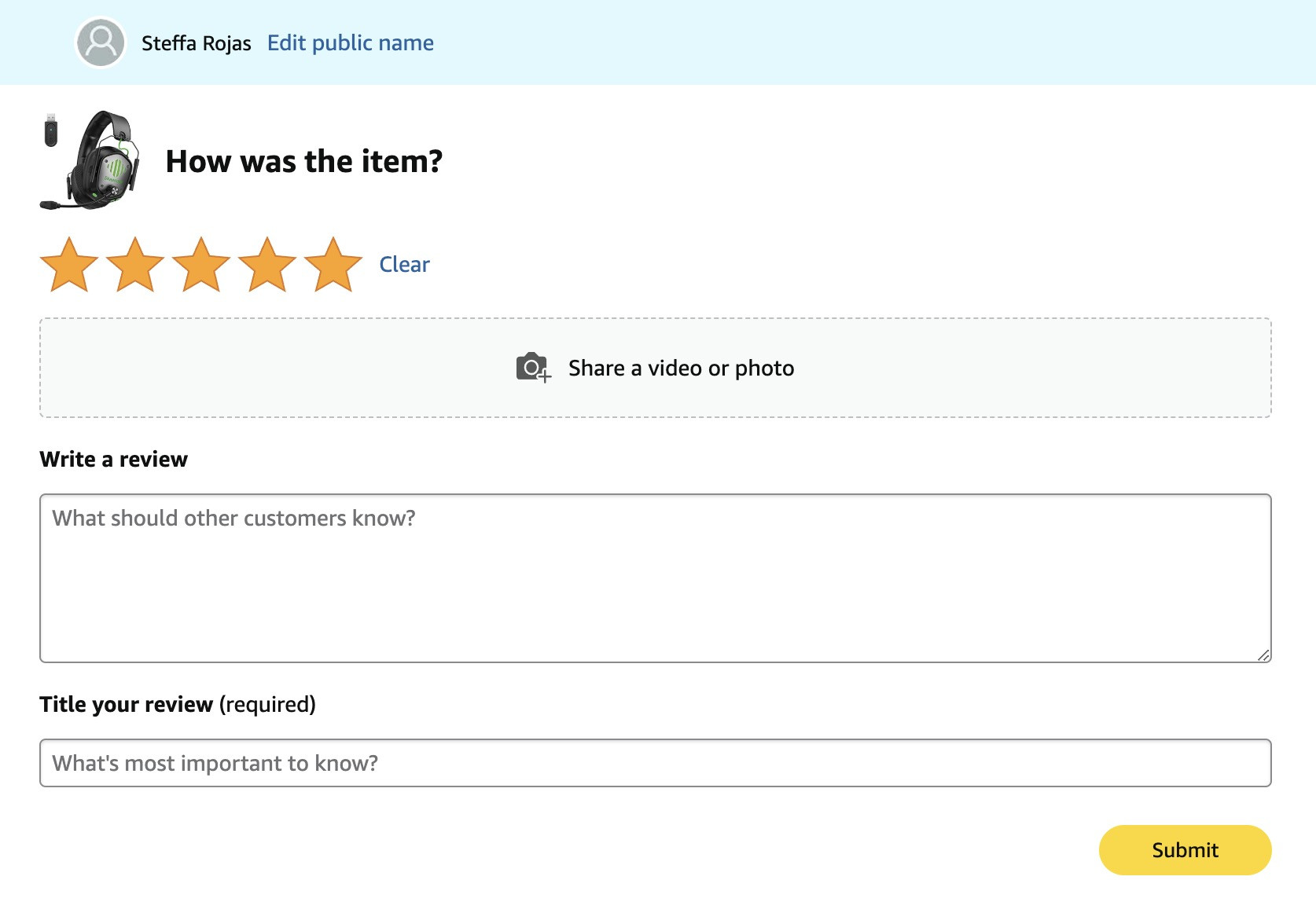Clear the star rating
Screen dimensions: 1316x913
click(404, 264)
